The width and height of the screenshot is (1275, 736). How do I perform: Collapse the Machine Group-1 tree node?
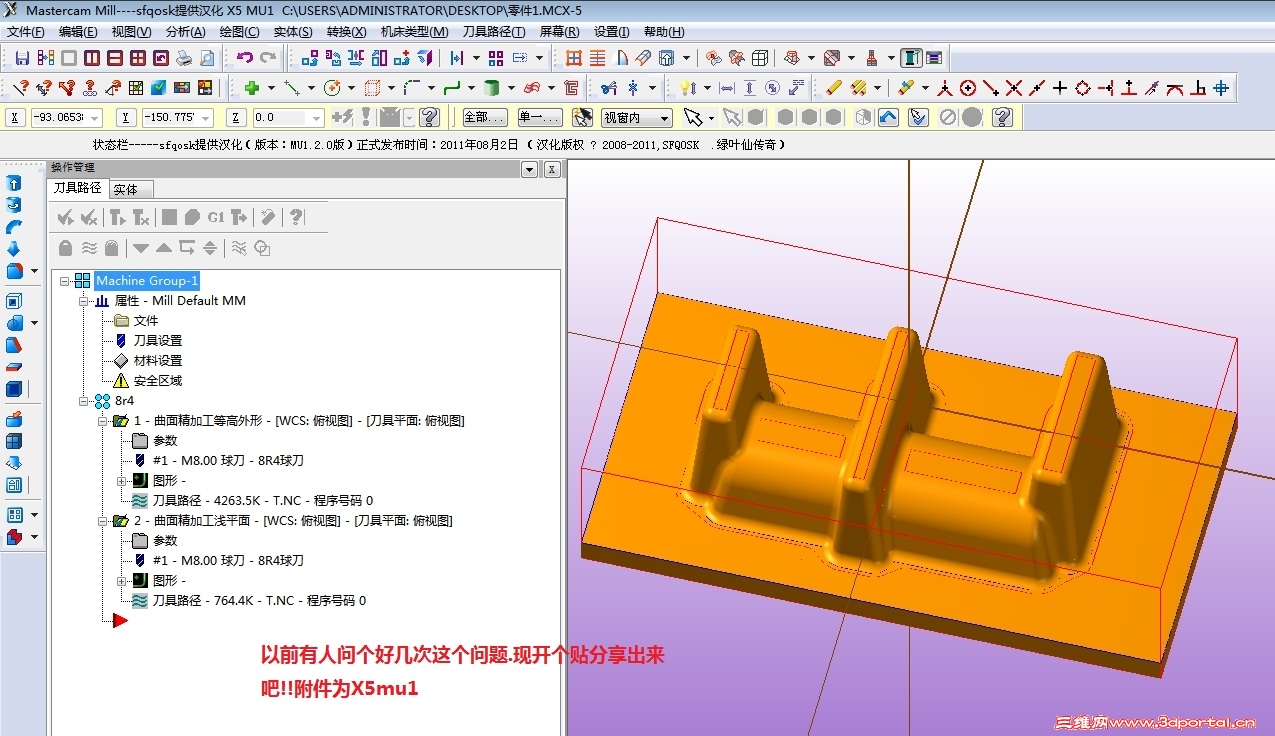[x=65, y=281]
